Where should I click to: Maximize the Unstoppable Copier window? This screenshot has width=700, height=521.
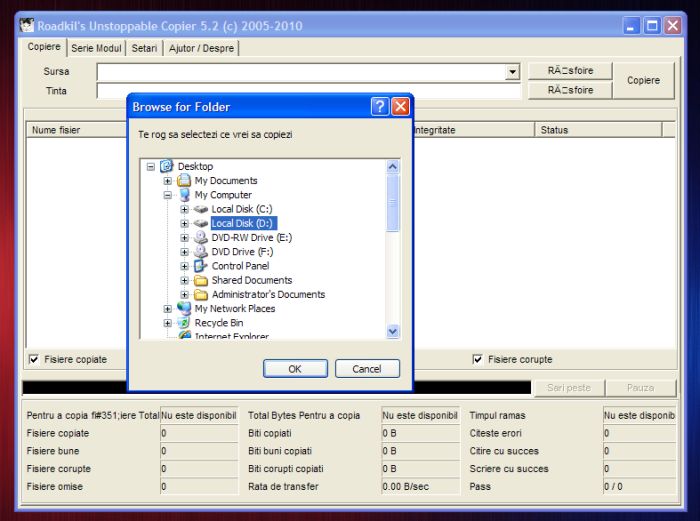coord(652,25)
